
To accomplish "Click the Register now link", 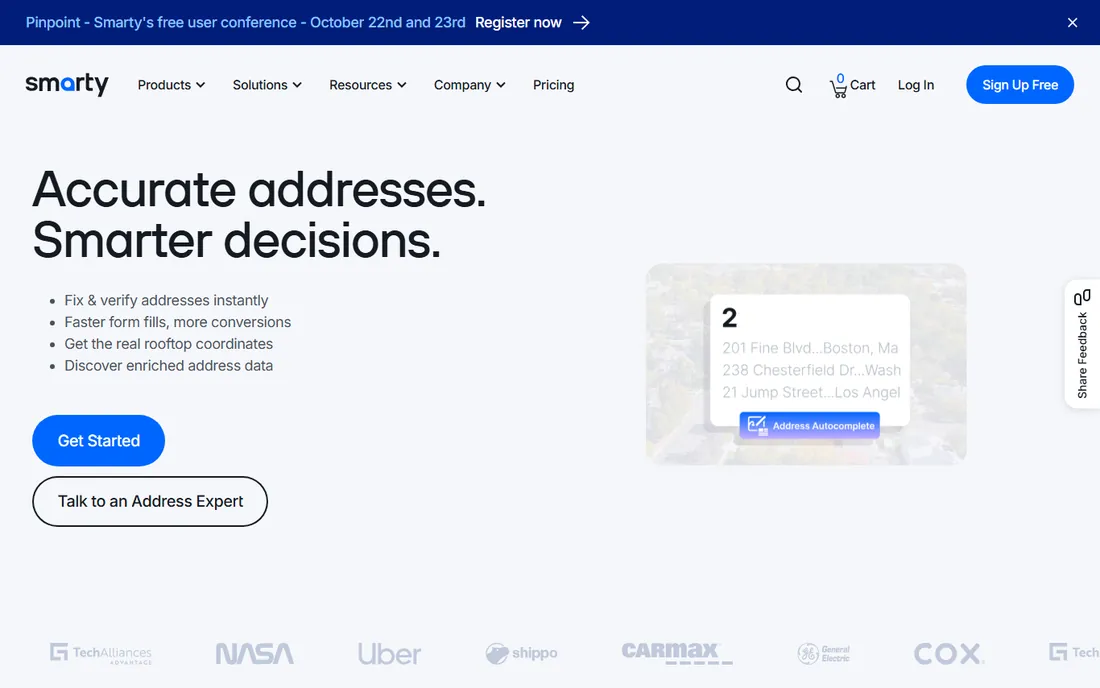I will (x=518, y=22).
